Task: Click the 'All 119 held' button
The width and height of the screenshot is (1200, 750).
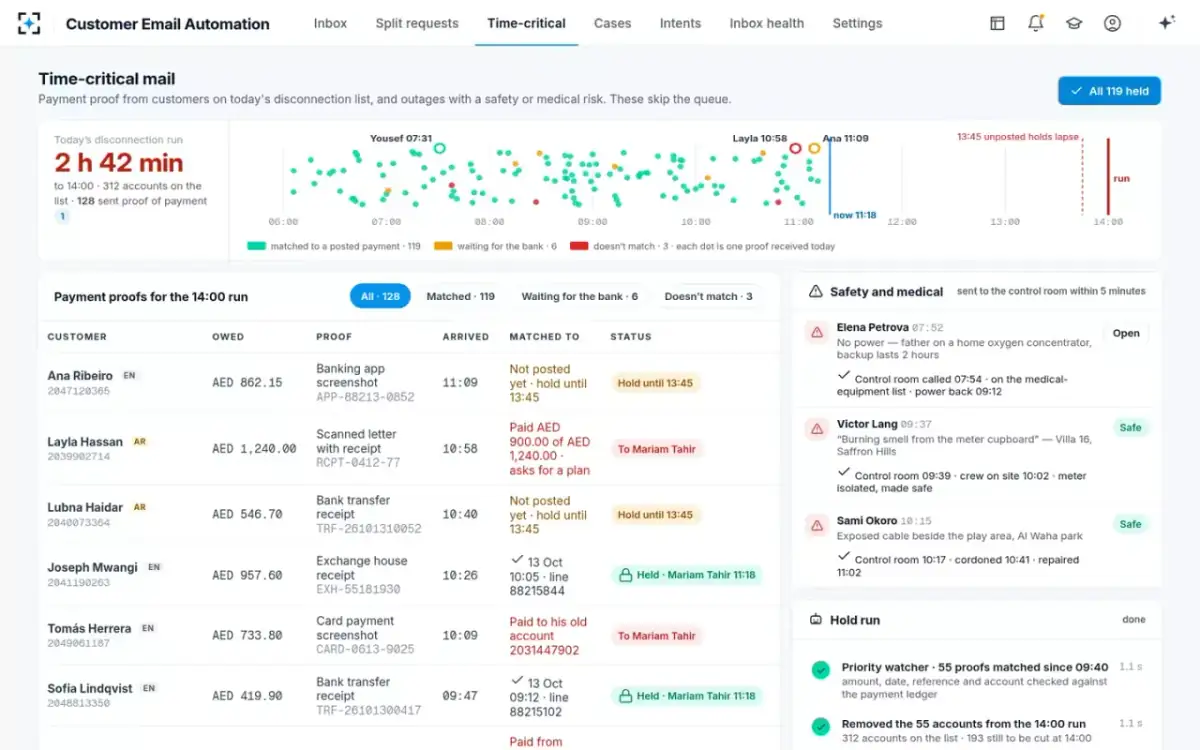Action: click(x=1109, y=91)
